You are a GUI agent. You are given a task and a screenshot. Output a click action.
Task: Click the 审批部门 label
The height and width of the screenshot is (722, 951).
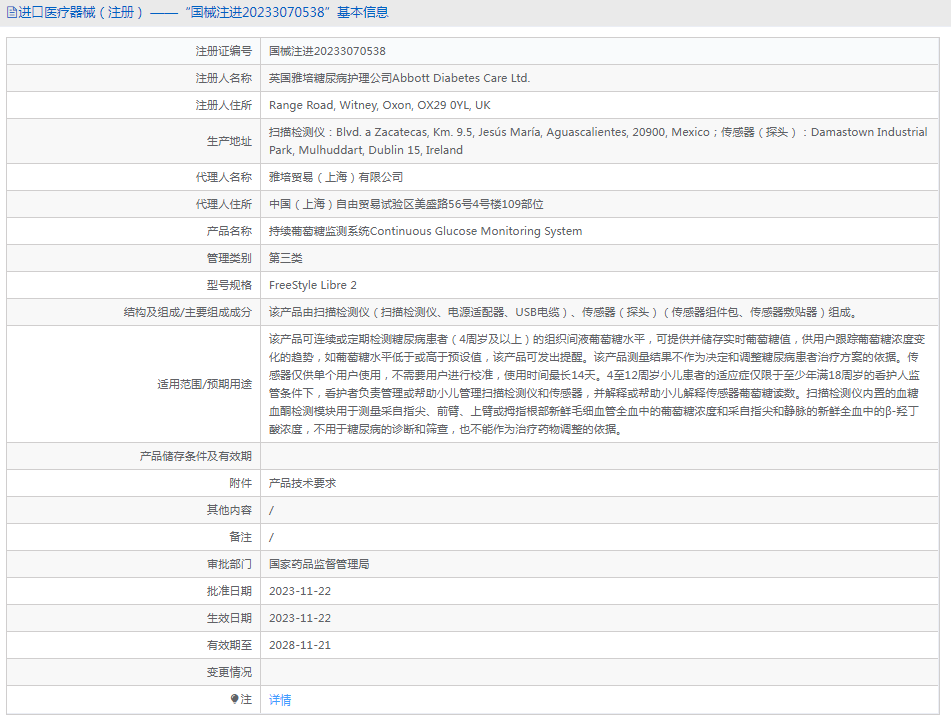point(229,564)
